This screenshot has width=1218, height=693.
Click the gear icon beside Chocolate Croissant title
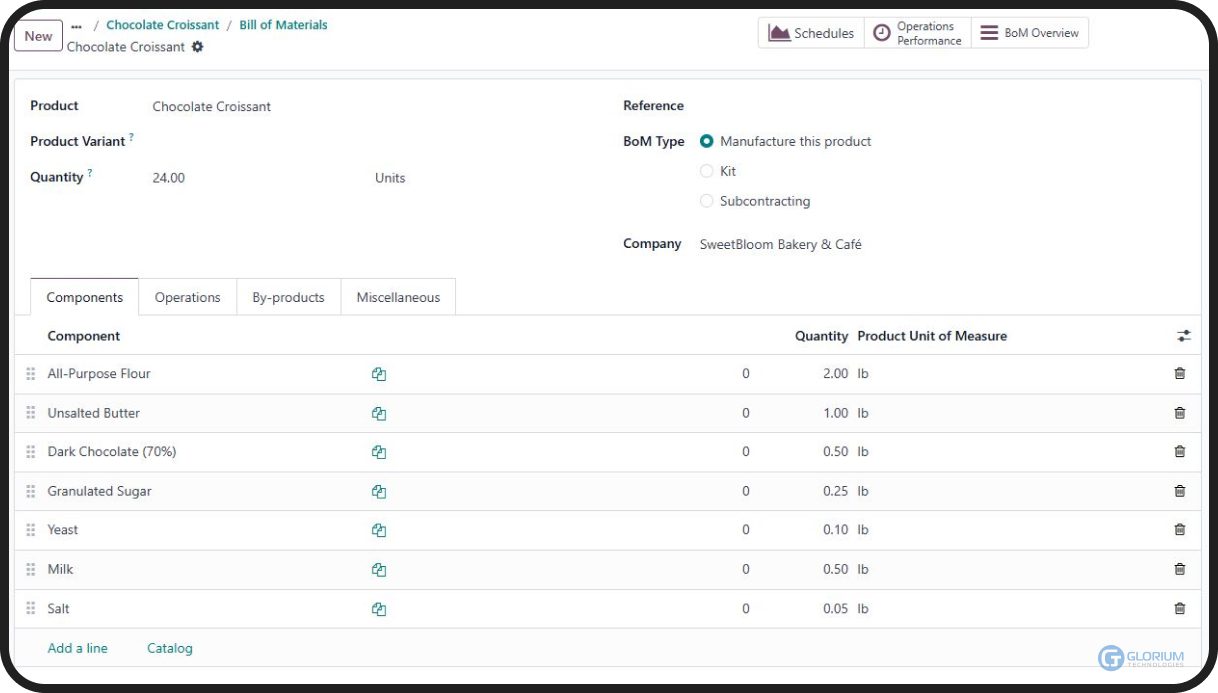197,47
